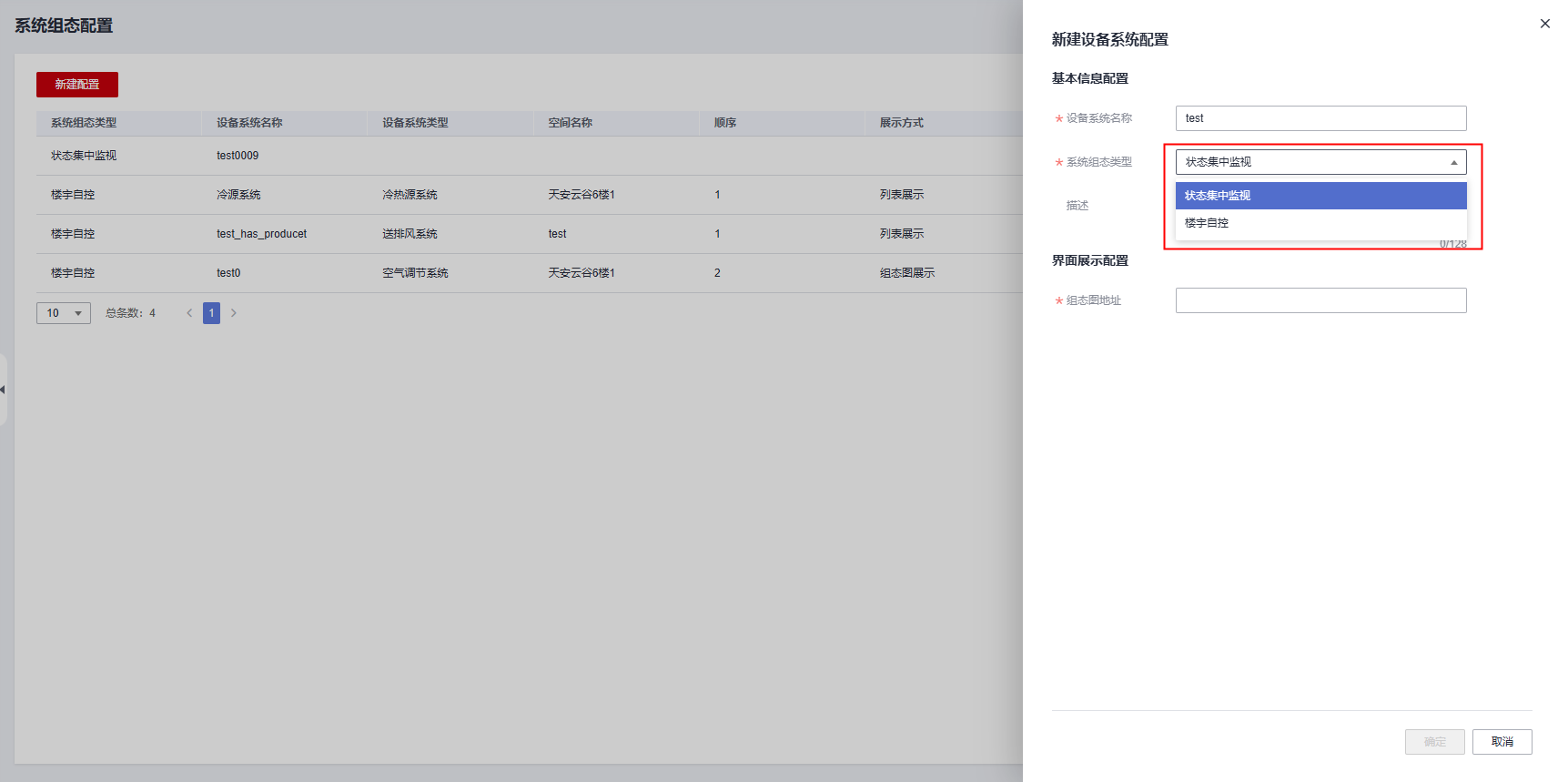Close the 新建设备系统配置 panel
The image size is (1568, 782).
[x=1544, y=24]
